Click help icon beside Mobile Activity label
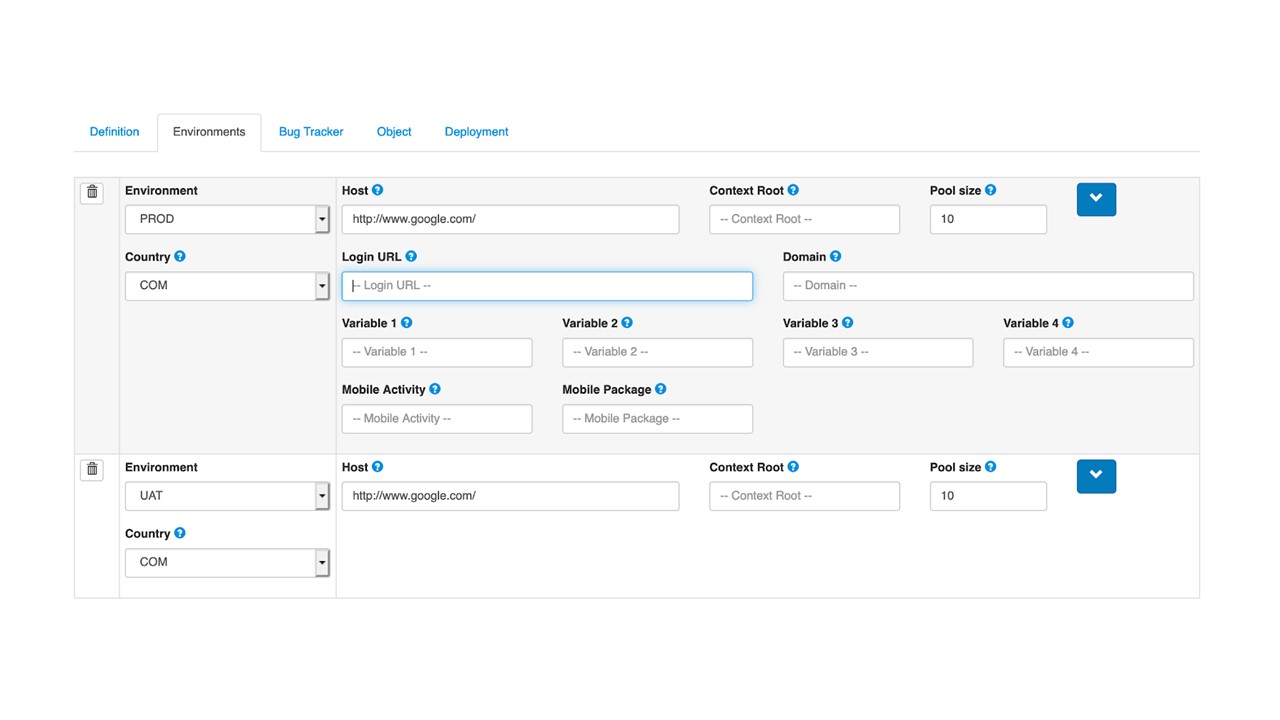 (435, 389)
